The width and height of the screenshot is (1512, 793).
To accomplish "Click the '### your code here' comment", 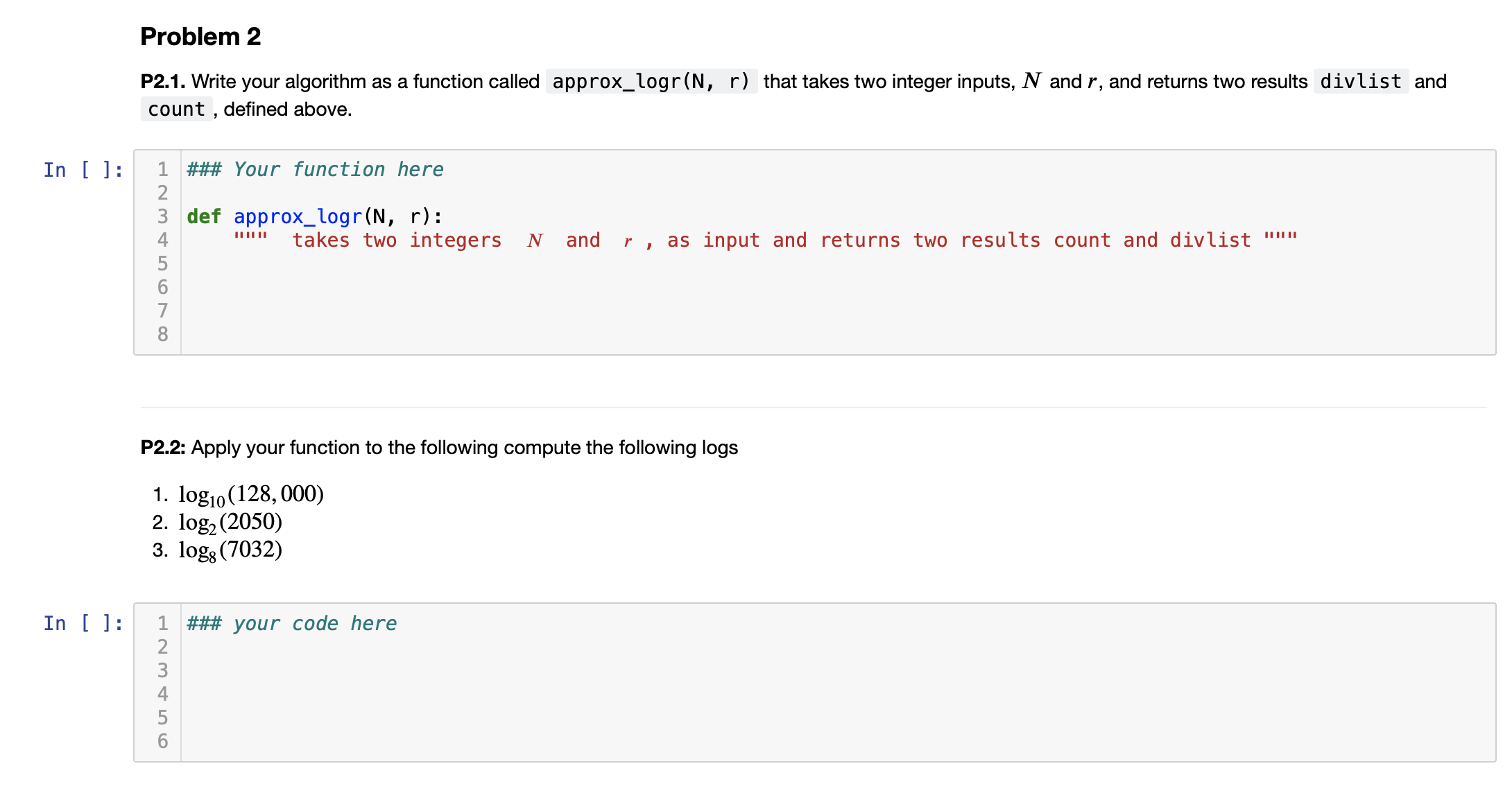I will (291, 623).
